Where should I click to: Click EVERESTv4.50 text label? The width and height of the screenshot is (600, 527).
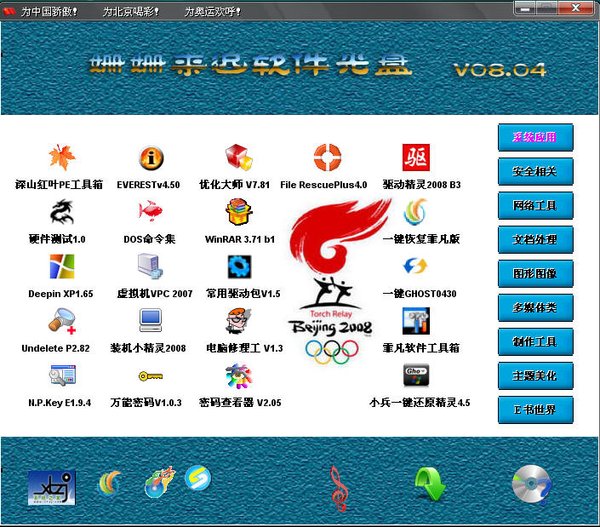[x=148, y=185]
